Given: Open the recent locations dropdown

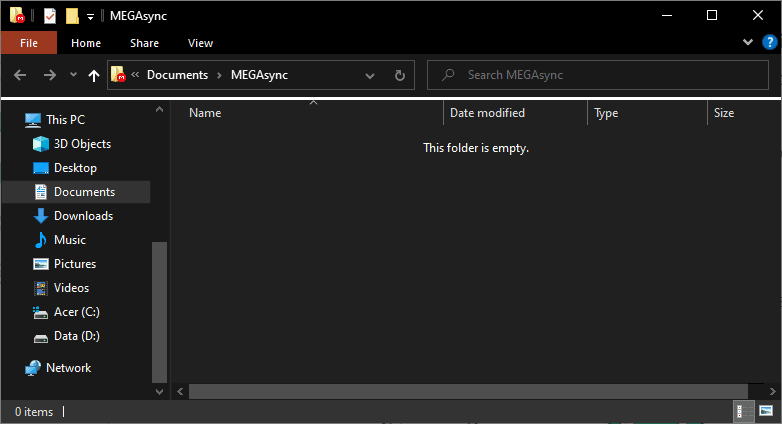Looking at the screenshot, I should (73, 75).
